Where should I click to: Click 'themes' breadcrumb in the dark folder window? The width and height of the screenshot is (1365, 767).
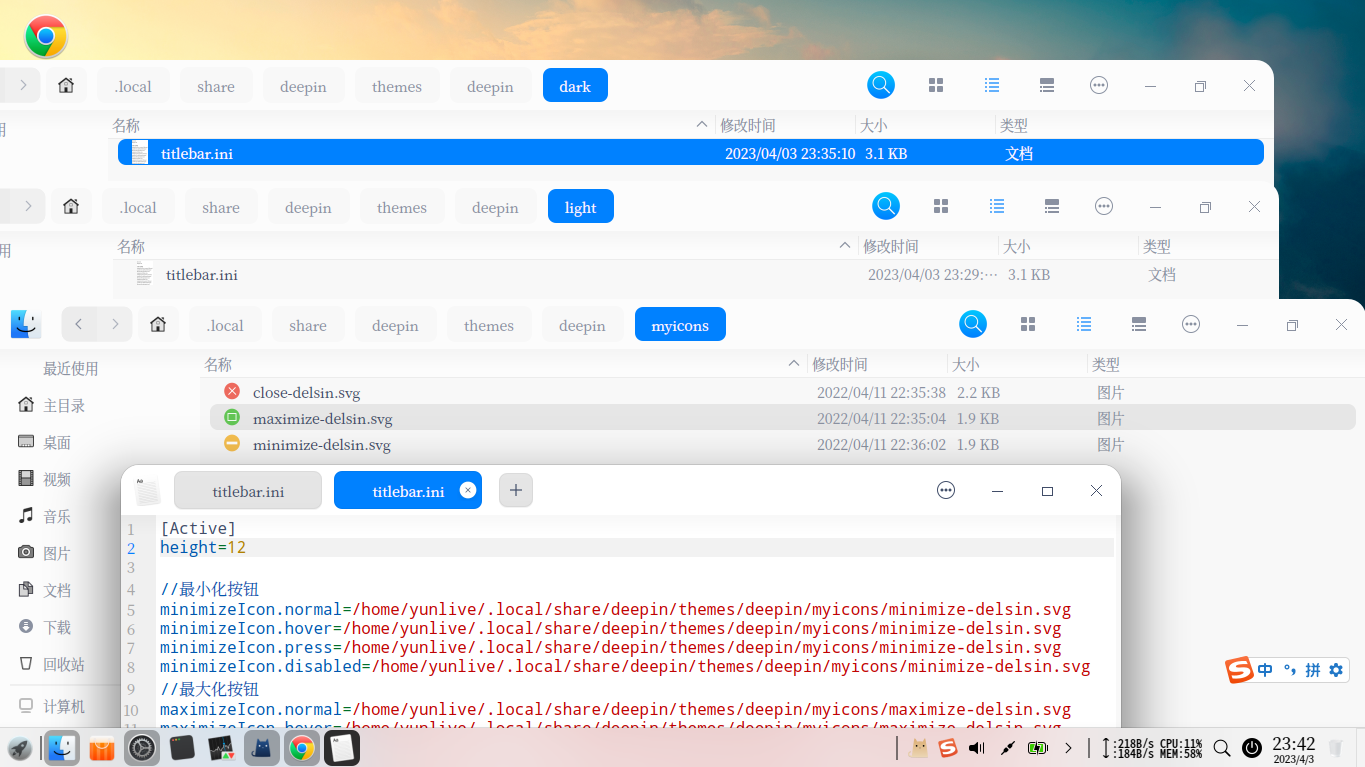[x=397, y=86]
